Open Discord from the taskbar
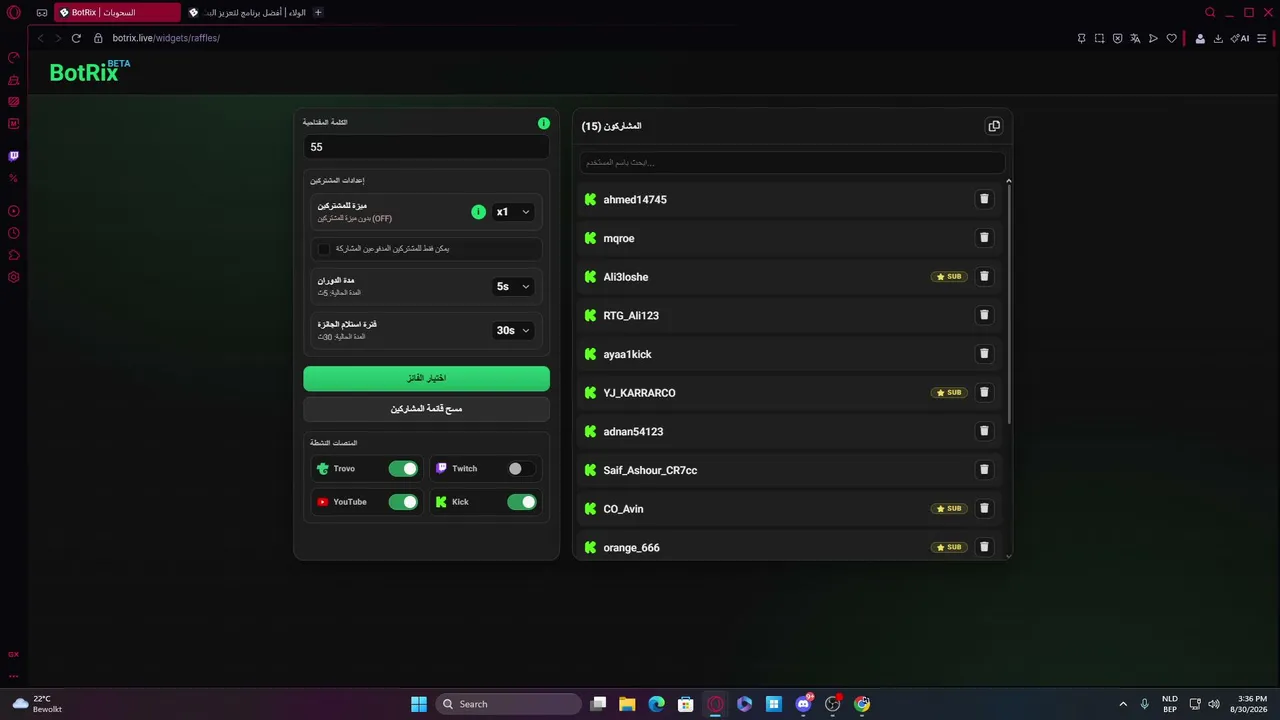Viewport: 1280px width, 720px height. pyautogui.click(x=803, y=704)
